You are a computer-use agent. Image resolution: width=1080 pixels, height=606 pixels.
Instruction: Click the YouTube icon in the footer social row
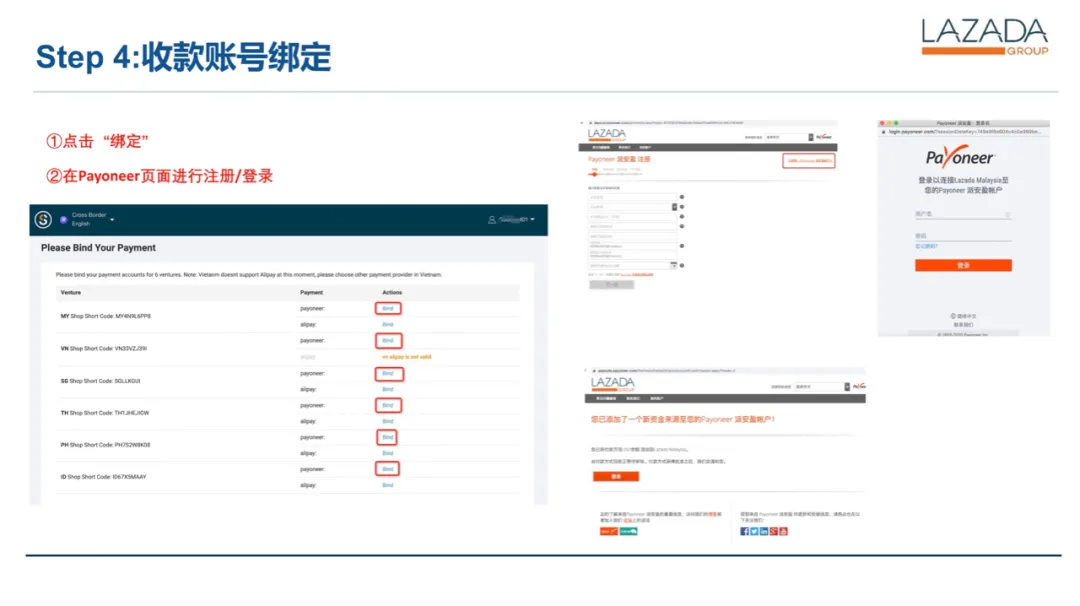coord(784,532)
